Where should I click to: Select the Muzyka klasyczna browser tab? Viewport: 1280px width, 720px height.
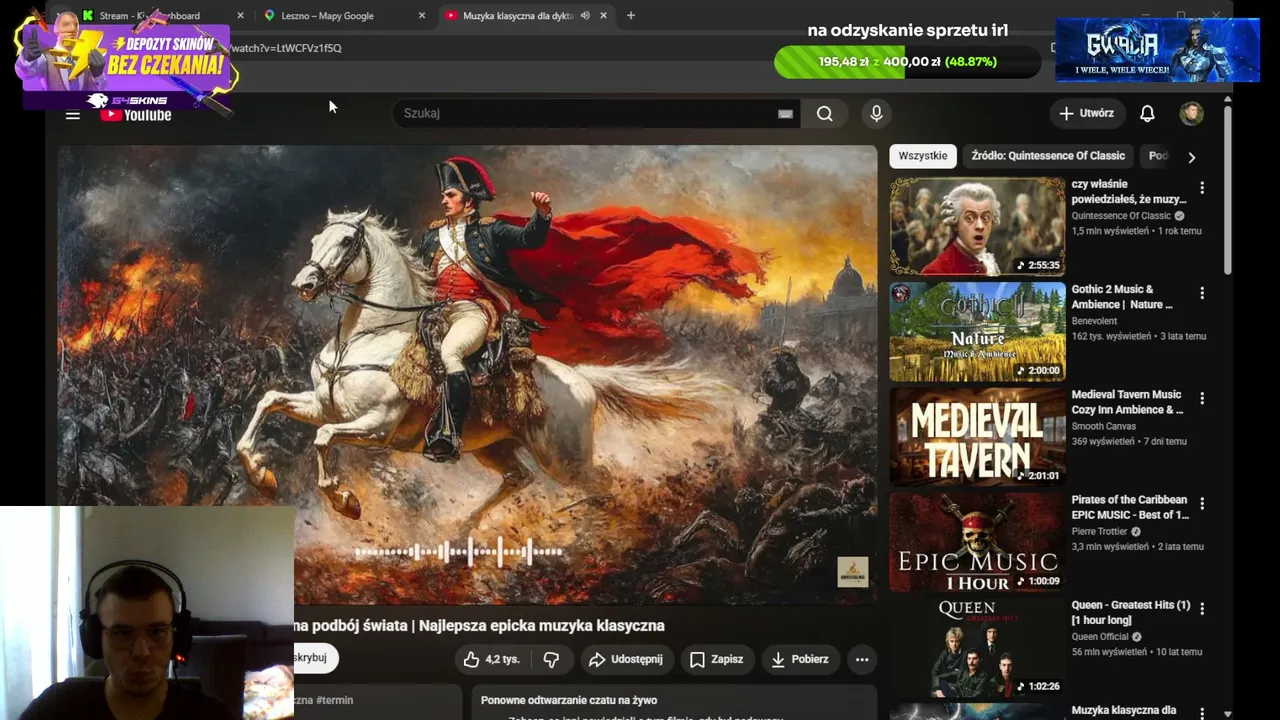coord(525,16)
